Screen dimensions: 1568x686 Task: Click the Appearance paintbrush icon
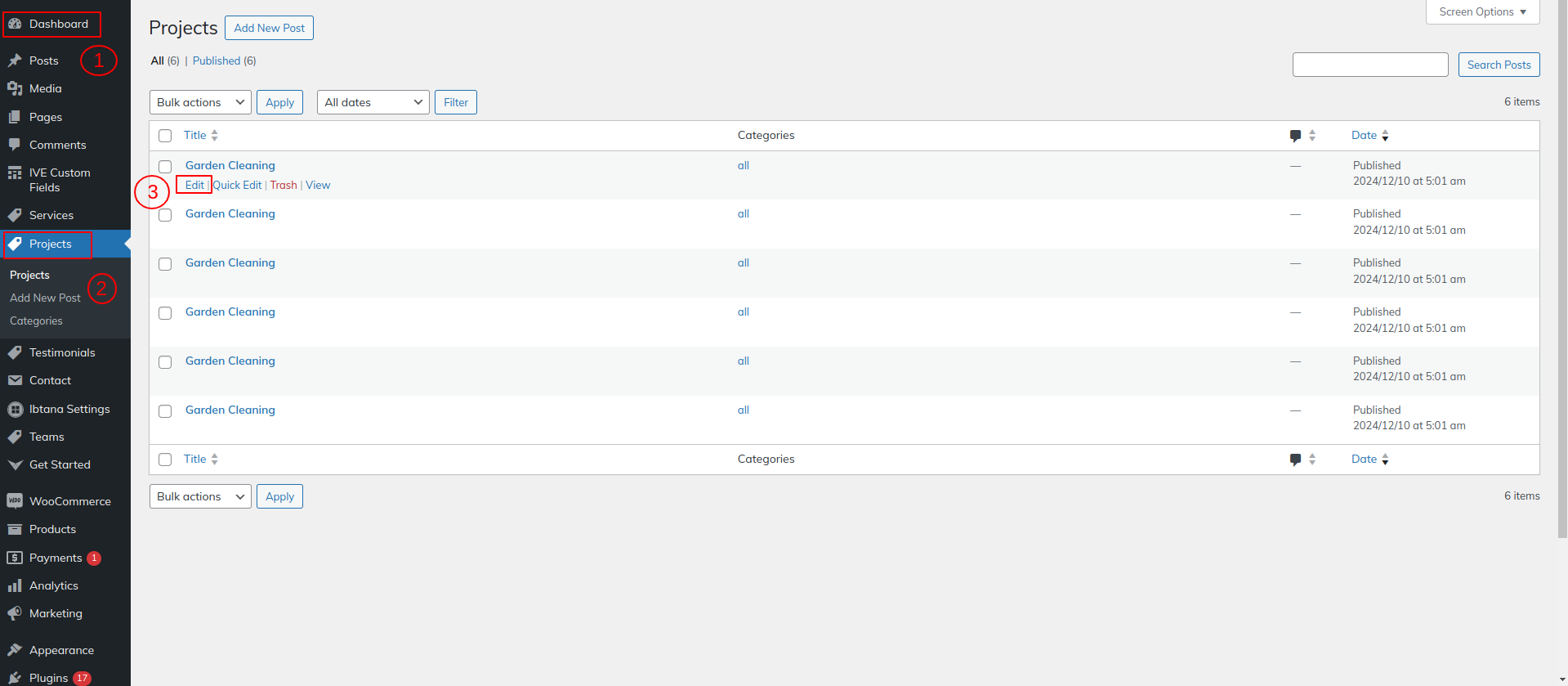pos(15,650)
